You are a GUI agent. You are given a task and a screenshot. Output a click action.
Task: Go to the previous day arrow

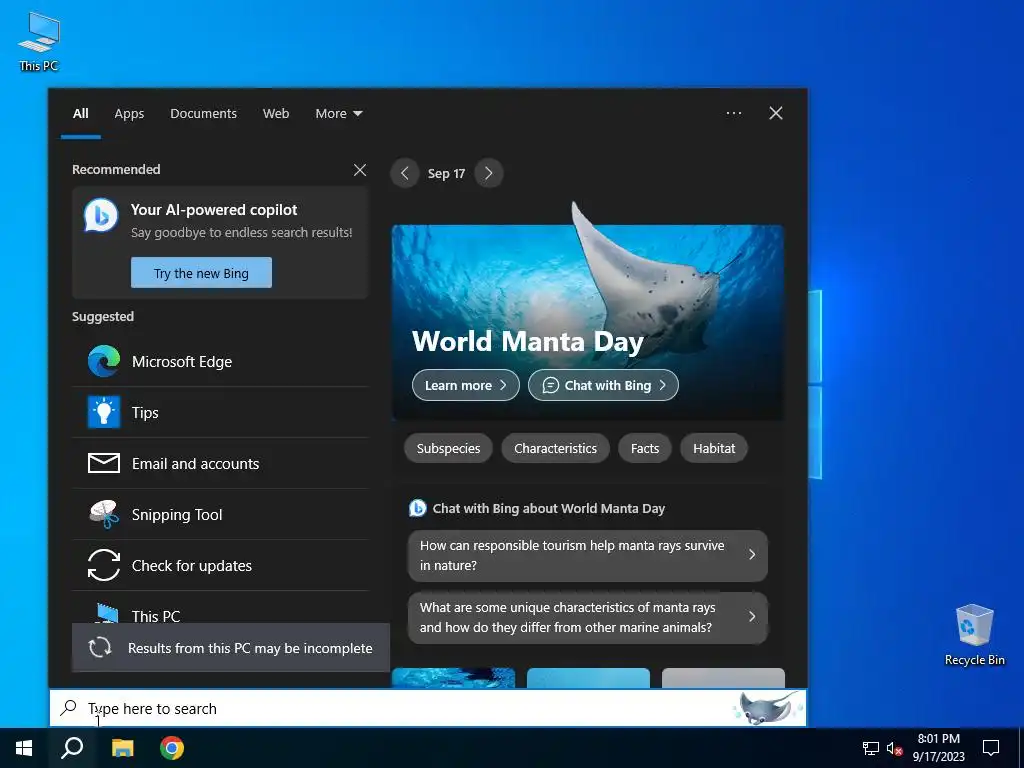tap(405, 173)
